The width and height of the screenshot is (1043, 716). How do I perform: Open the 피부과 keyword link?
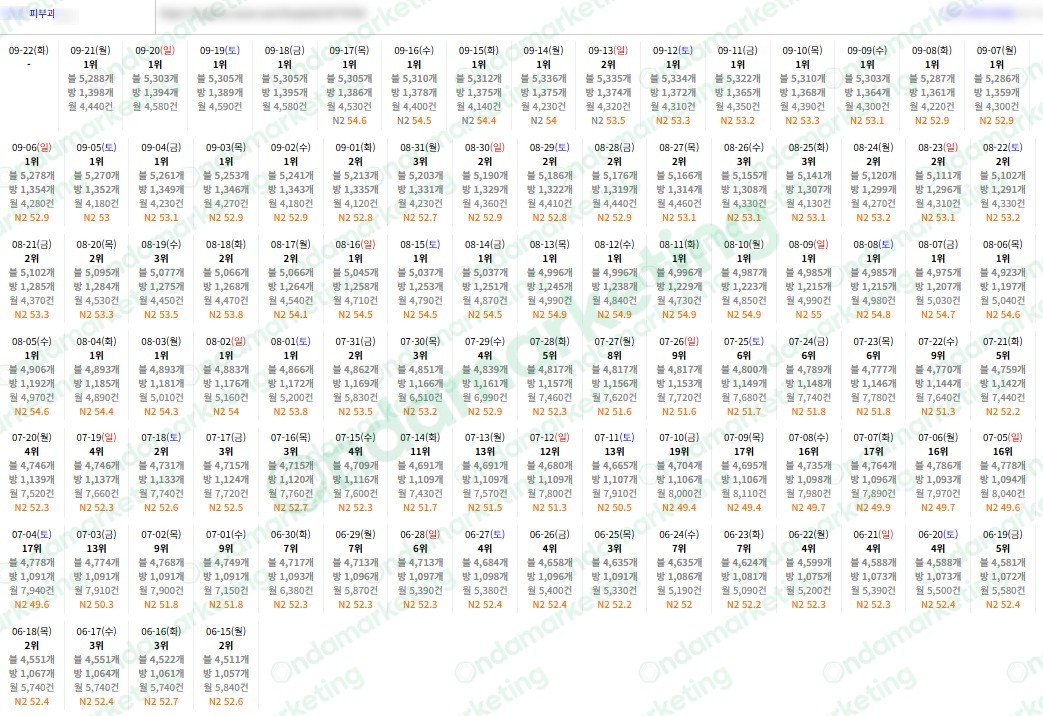(43, 13)
